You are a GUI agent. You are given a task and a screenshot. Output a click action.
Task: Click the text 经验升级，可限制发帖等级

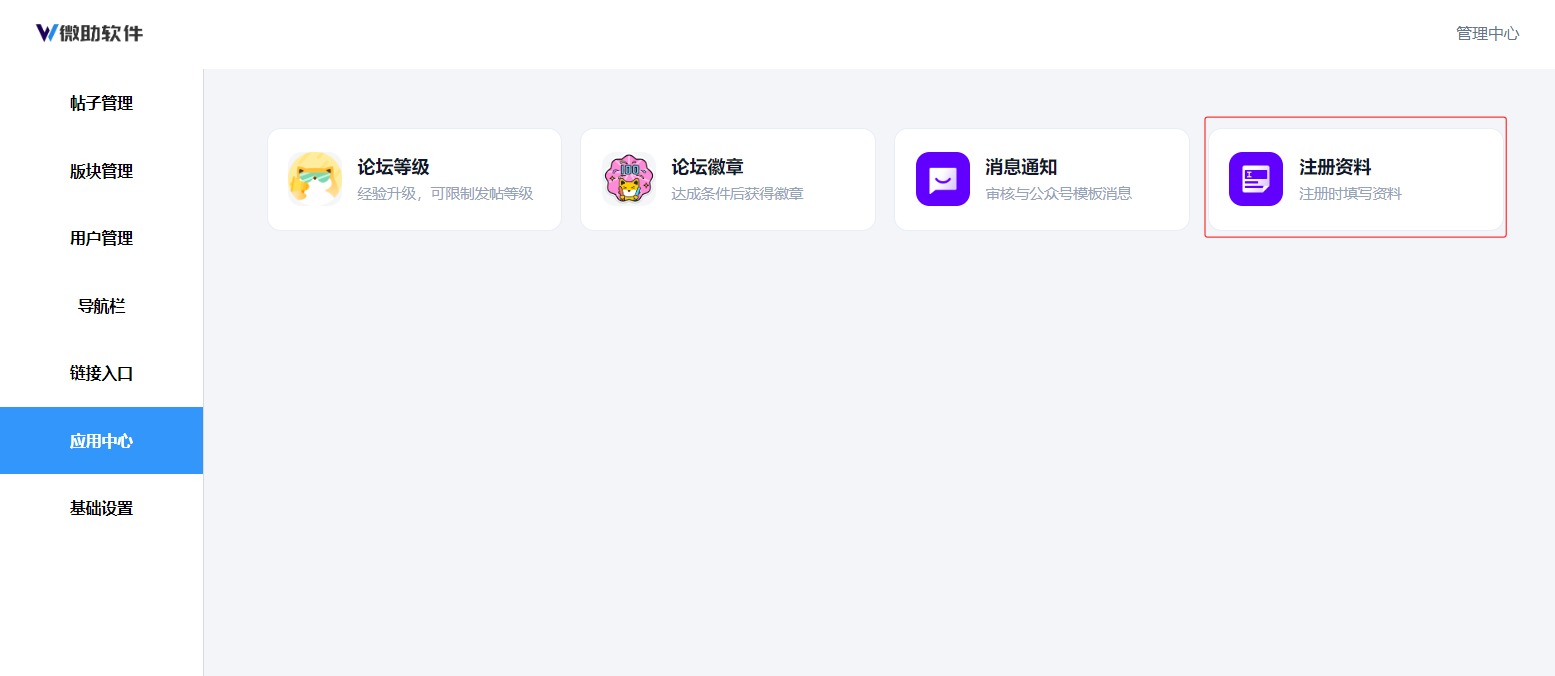click(x=445, y=194)
